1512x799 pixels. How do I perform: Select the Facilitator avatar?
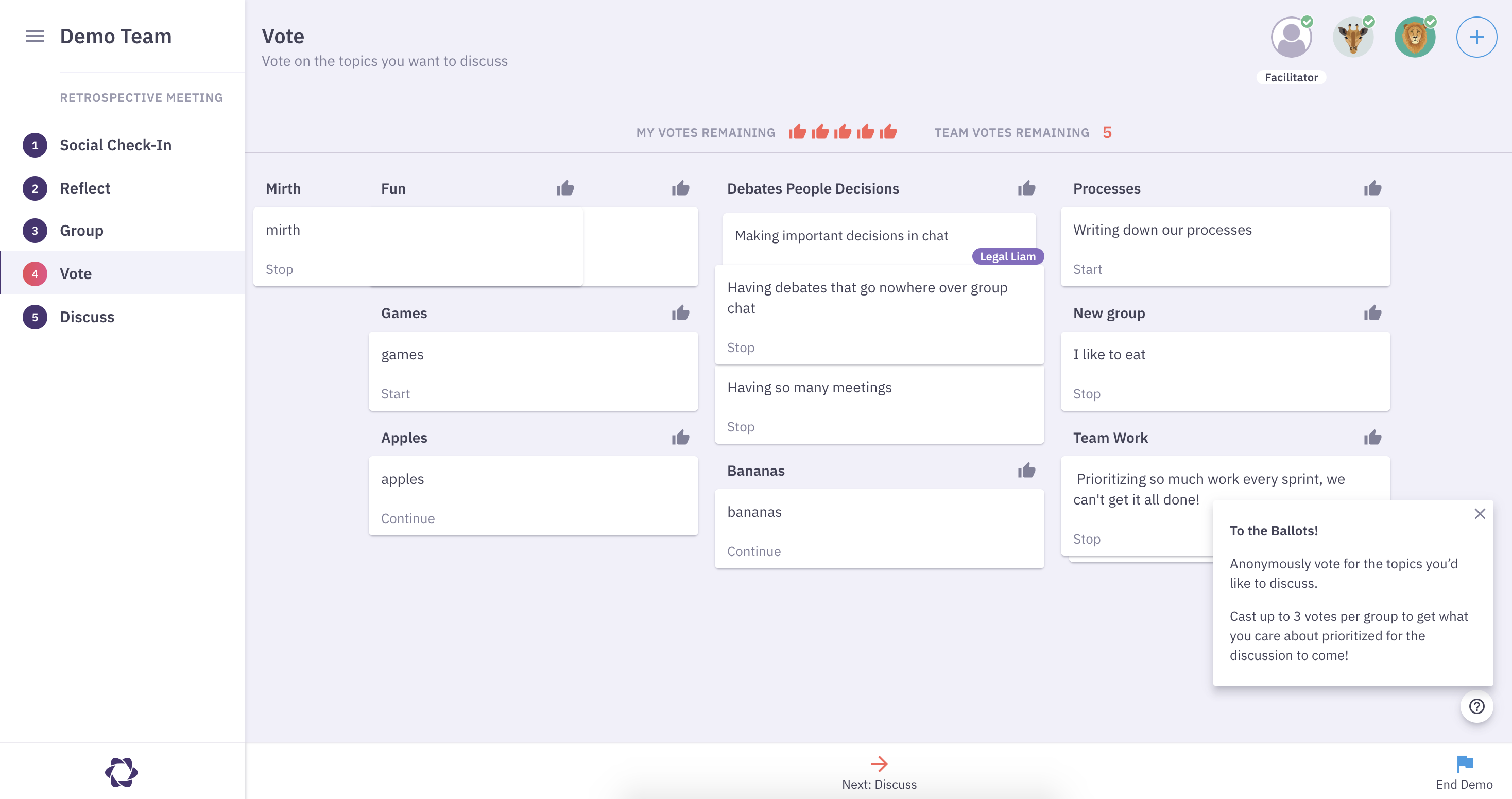pyautogui.click(x=1291, y=38)
